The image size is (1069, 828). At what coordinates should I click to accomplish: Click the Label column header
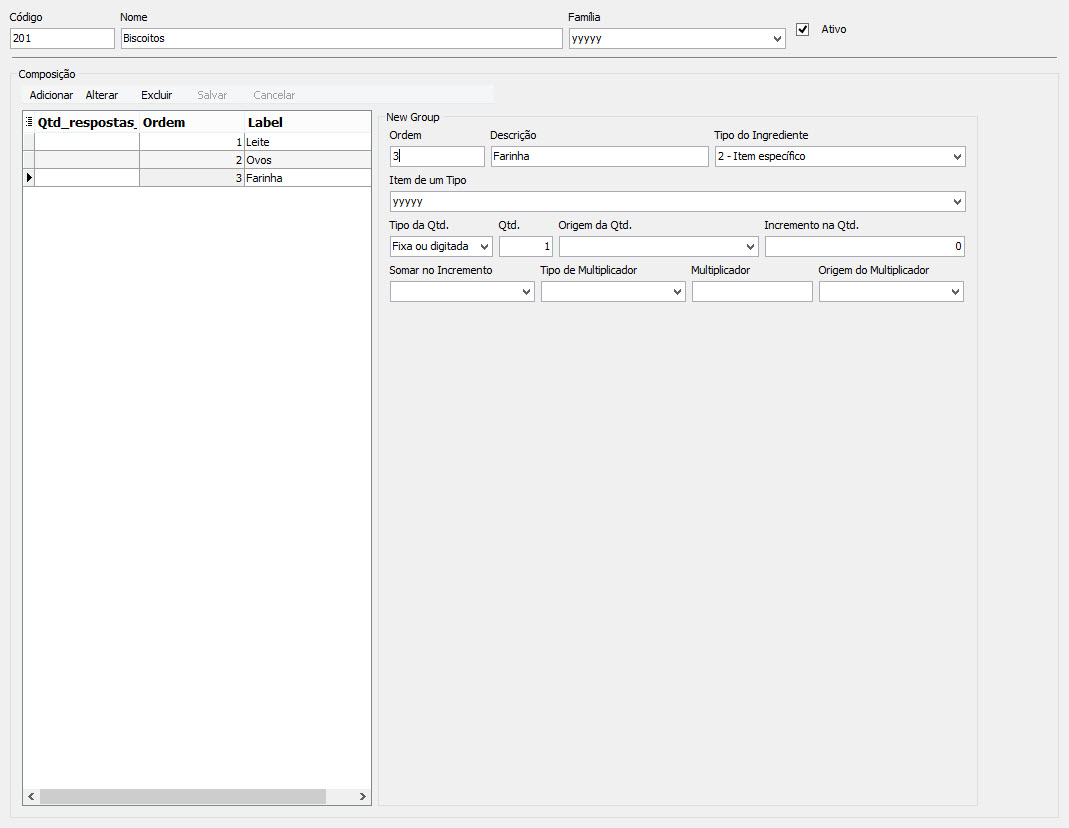pyautogui.click(x=307, y=123)
